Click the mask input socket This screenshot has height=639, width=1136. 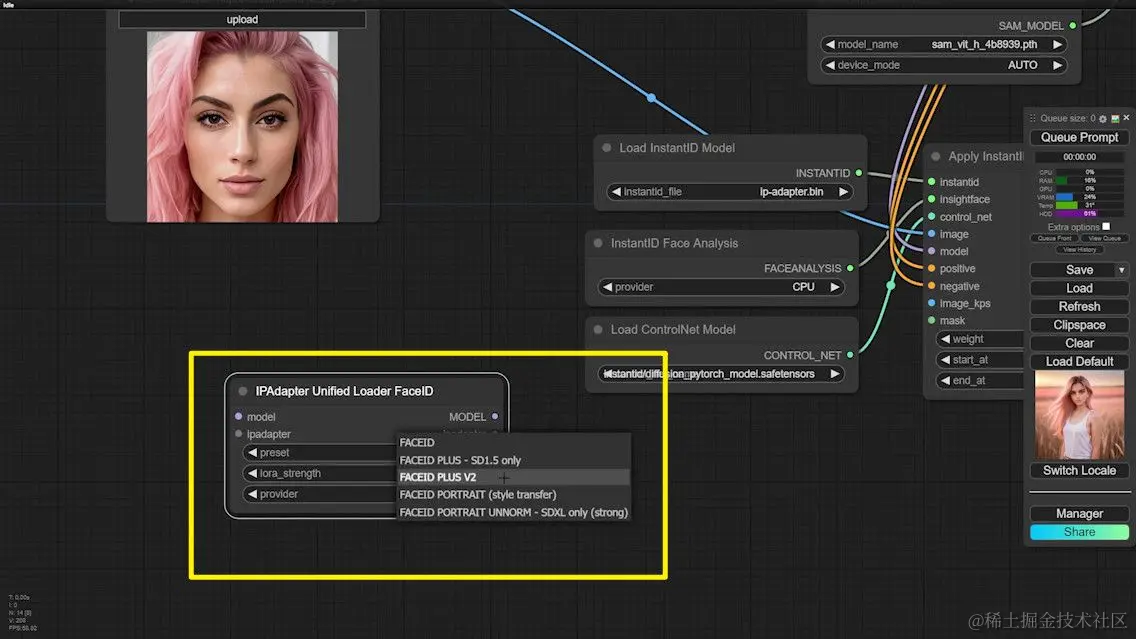click(x=932, y=320)
